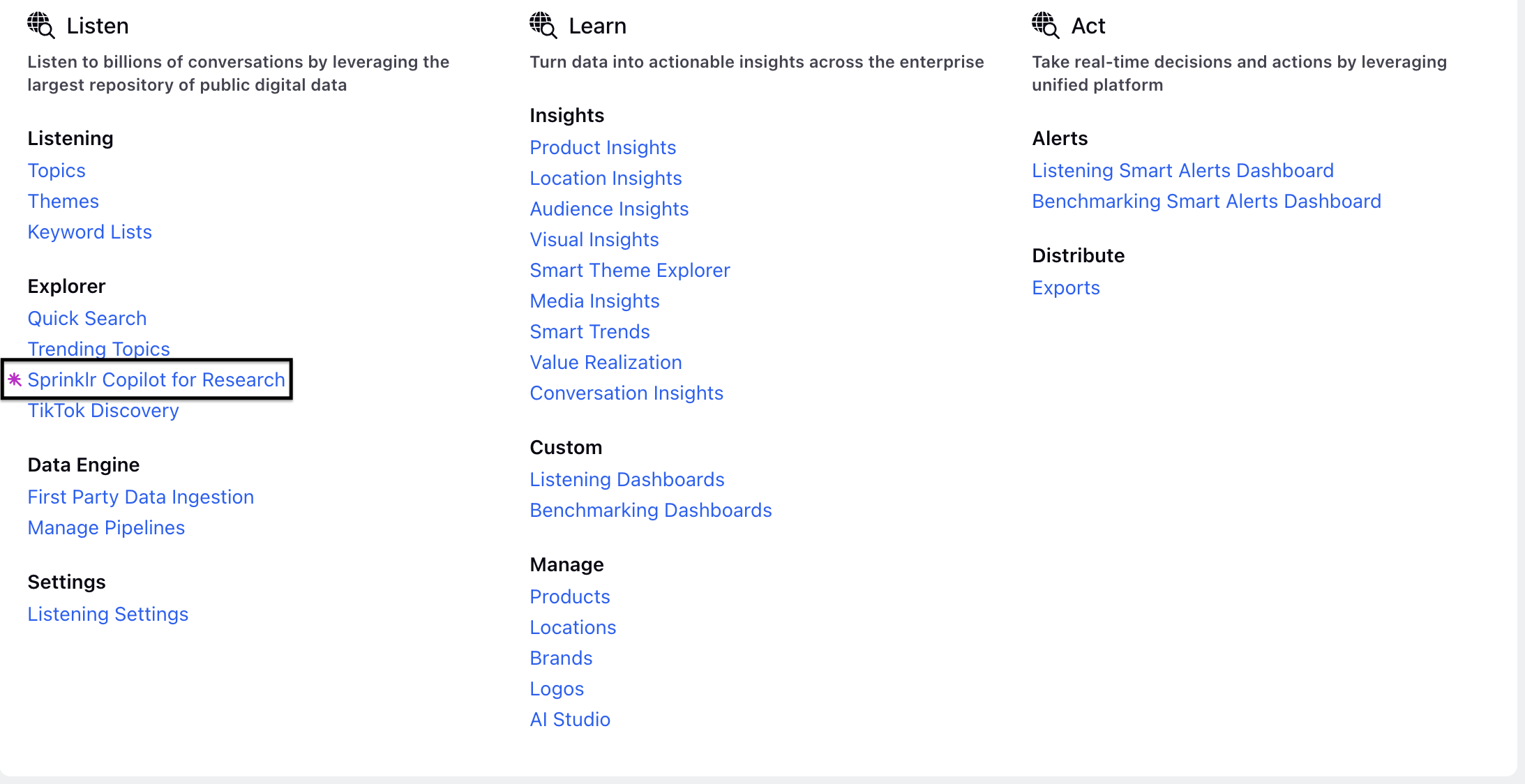Viewport: 1525px width, 784px height.
Task: Open AI Studio under Manage
Action: click(570, 719)
